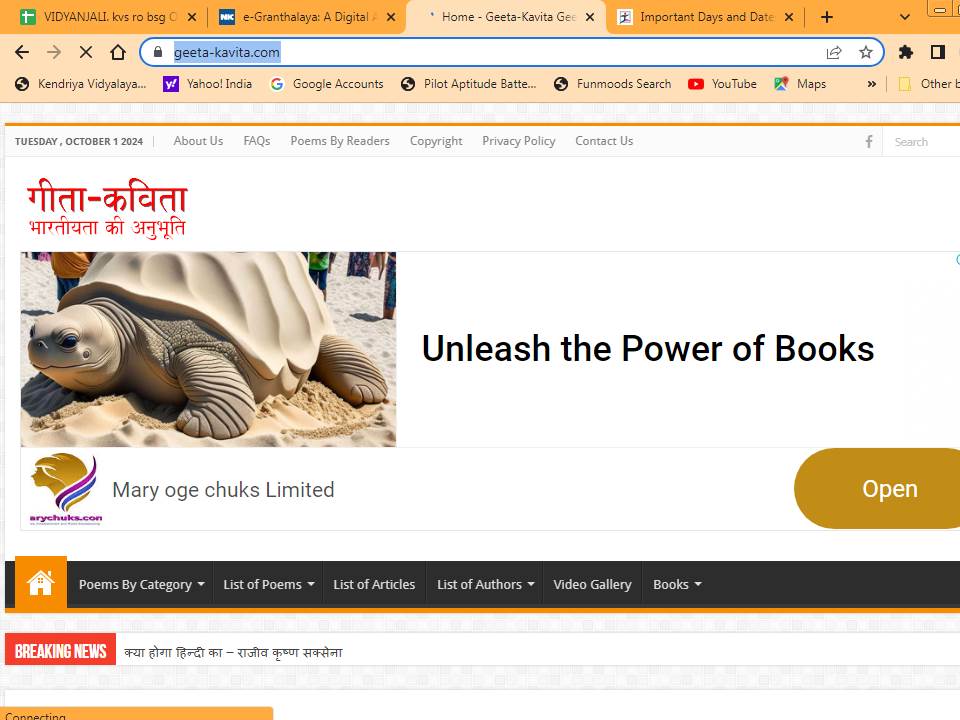Click the Open button on advertisement
The height and width of the screenshot is (720, 960).
(x=888, y=489)
